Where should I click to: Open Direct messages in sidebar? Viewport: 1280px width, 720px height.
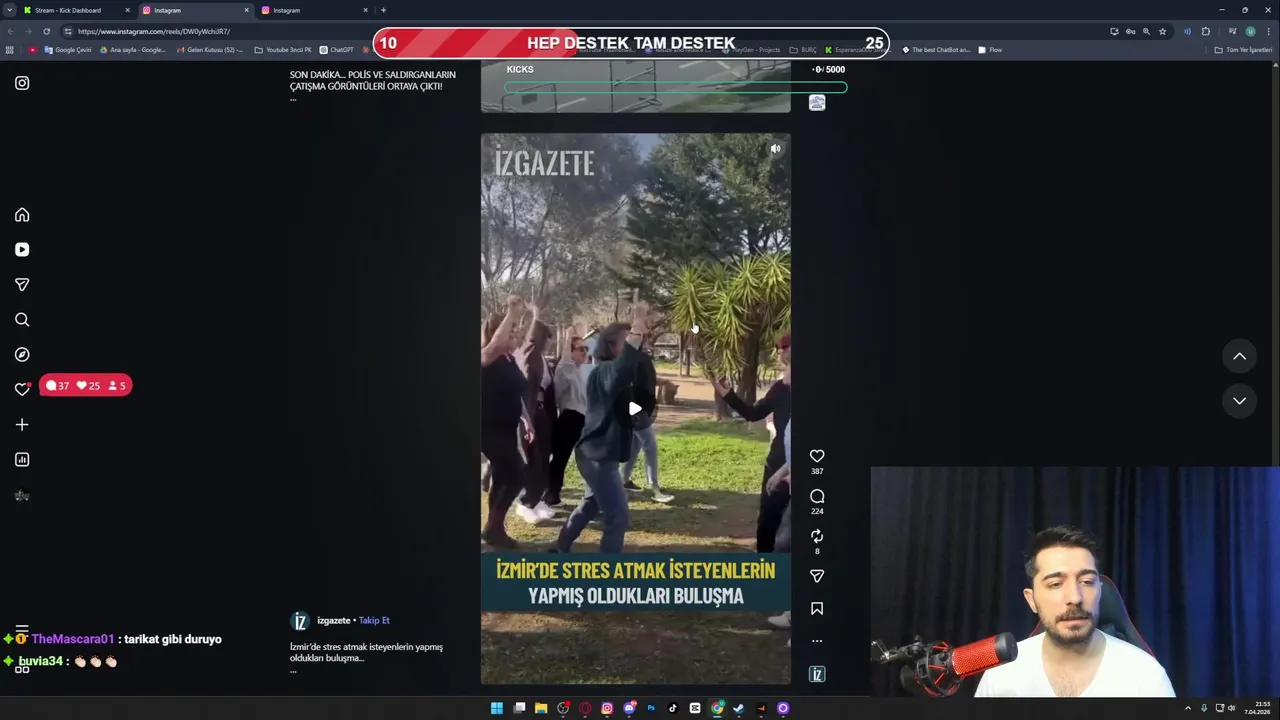22,285
